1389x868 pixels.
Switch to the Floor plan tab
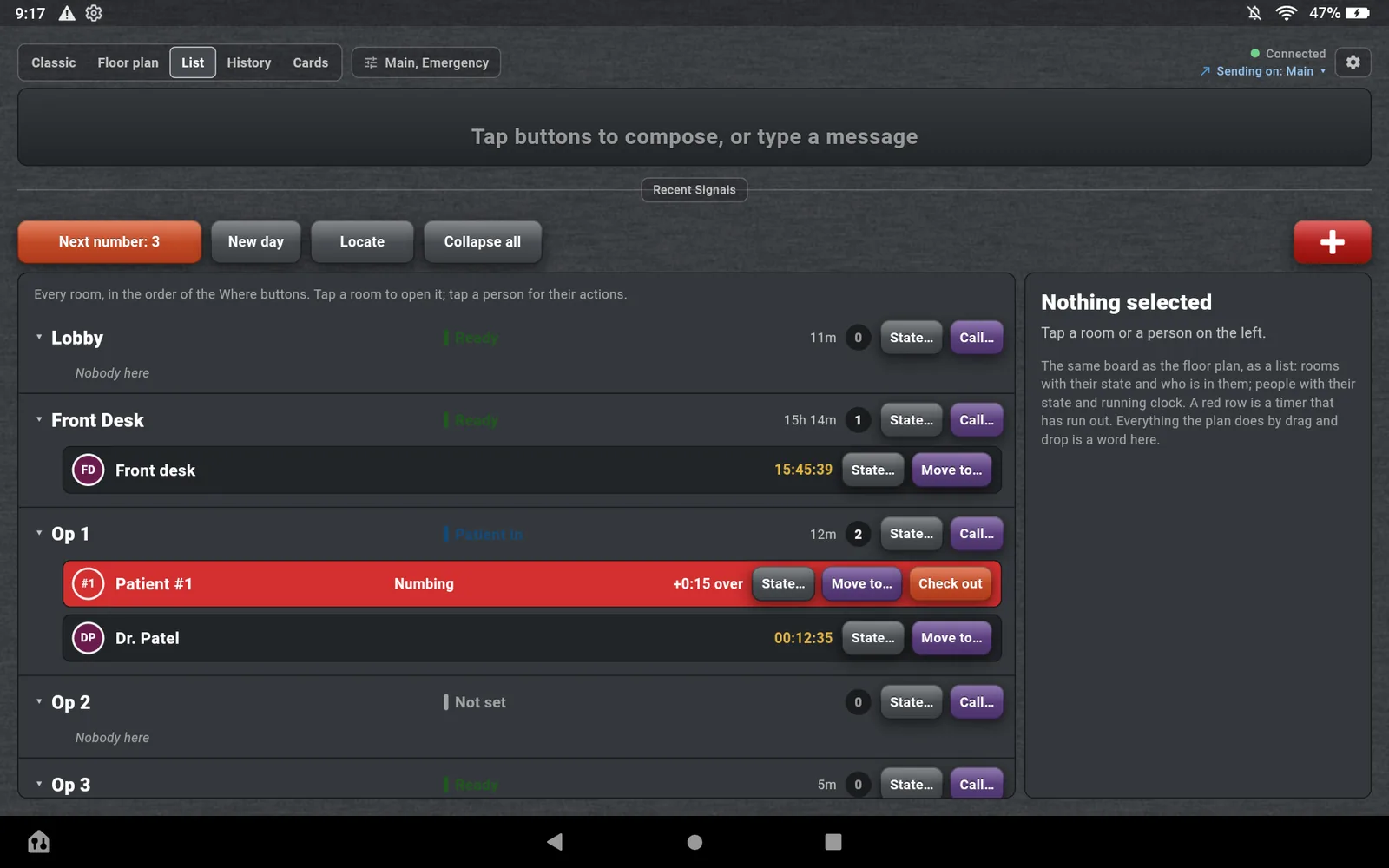[x=128, y=62]
